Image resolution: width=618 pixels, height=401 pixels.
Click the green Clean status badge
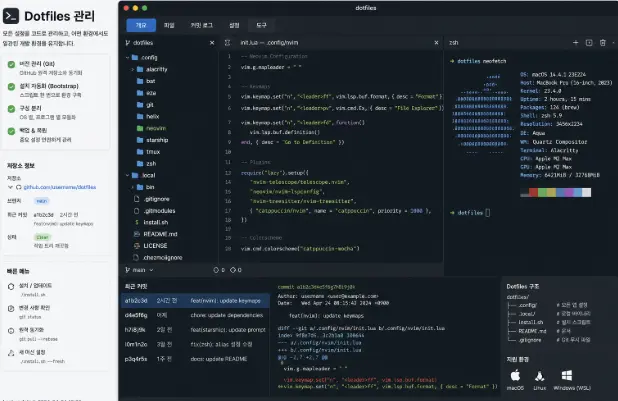(42, 237)
